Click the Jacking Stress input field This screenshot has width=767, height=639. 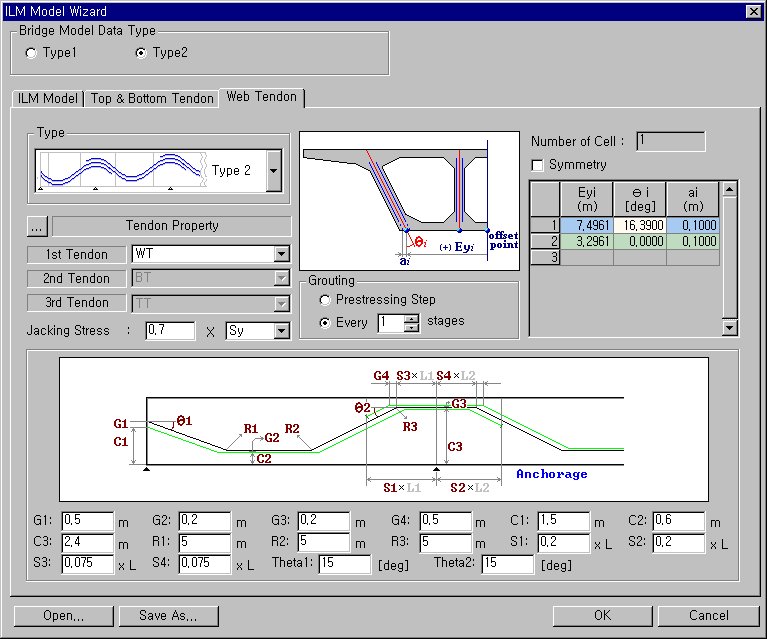tap(169, 330)
